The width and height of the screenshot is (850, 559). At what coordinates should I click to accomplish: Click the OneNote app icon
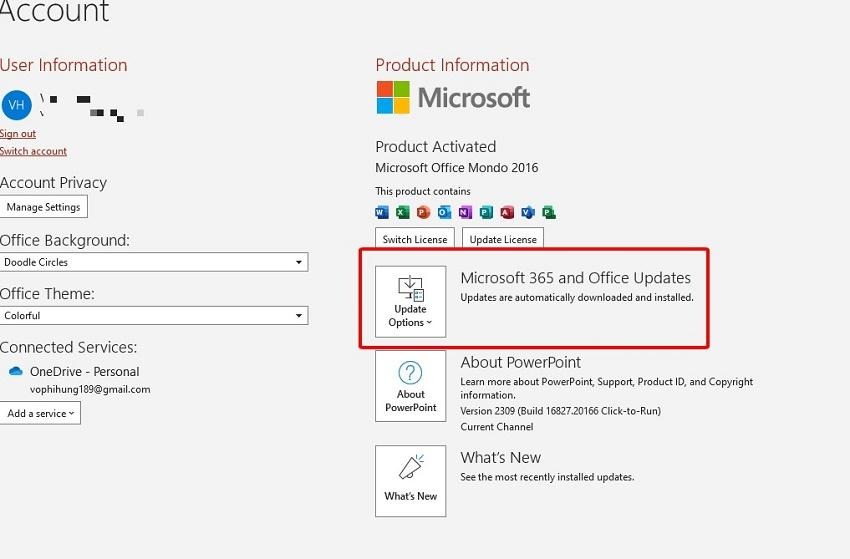[465, 212]
